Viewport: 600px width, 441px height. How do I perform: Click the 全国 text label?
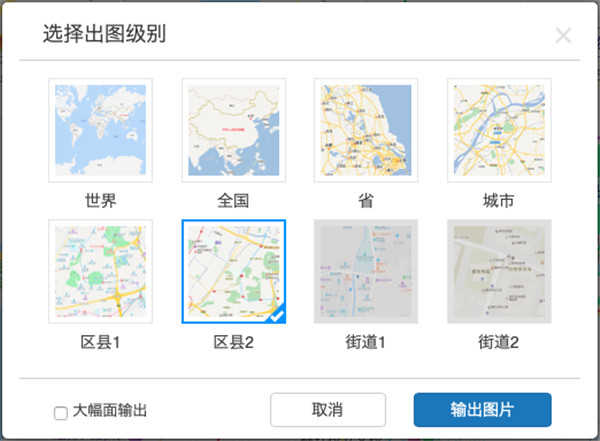(233, 200)
